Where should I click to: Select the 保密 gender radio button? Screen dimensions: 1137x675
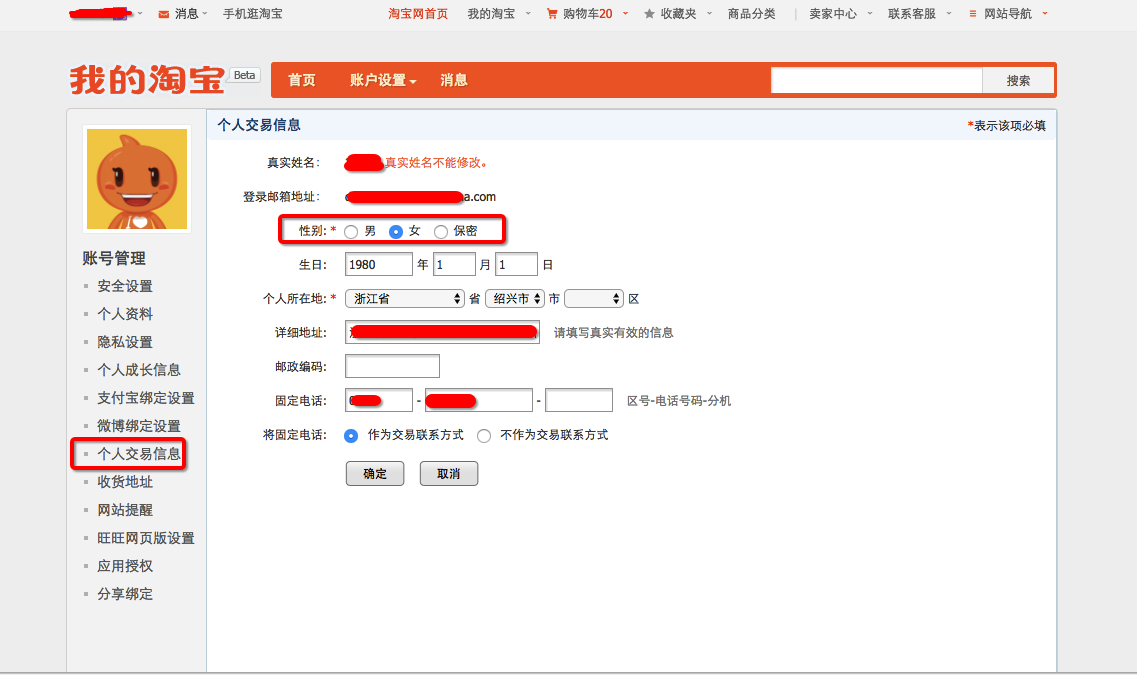pyautogui.click(x=441, y=232)
